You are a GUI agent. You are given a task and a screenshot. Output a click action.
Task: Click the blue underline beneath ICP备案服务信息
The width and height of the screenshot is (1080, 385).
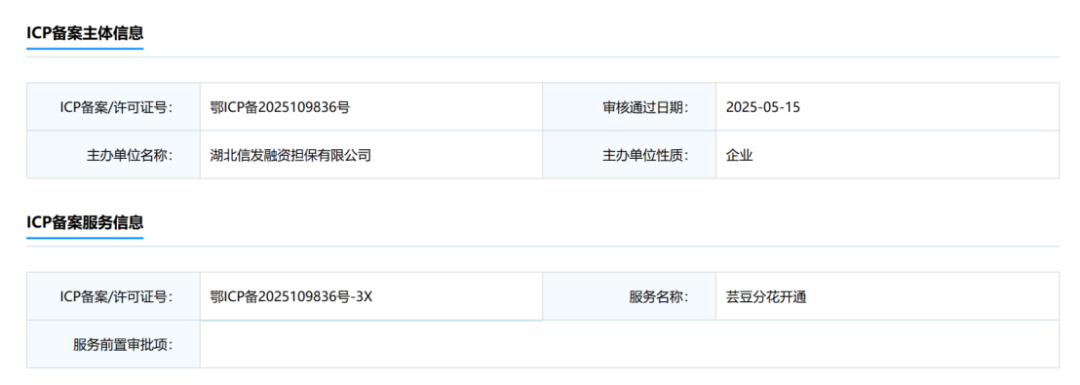click(85, 238)
